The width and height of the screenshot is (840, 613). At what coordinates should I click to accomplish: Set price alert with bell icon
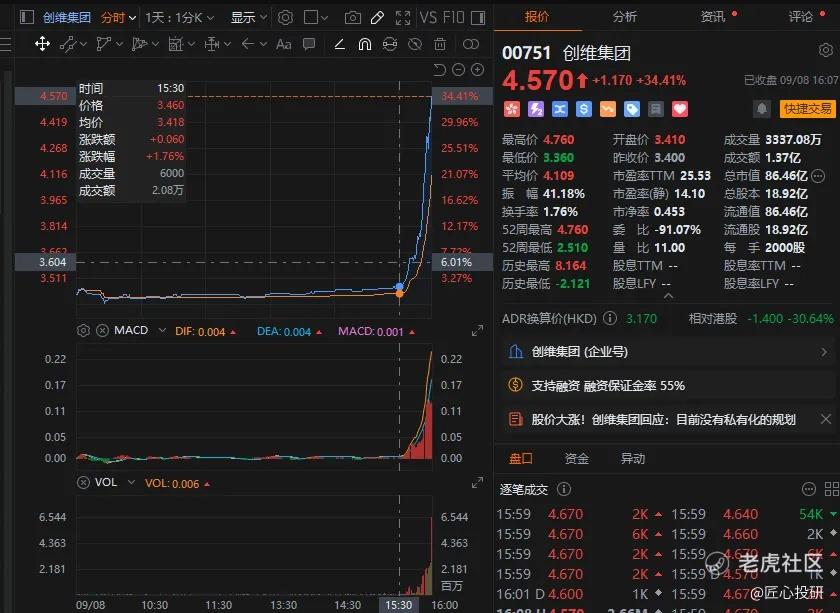[x=762, y=109]
